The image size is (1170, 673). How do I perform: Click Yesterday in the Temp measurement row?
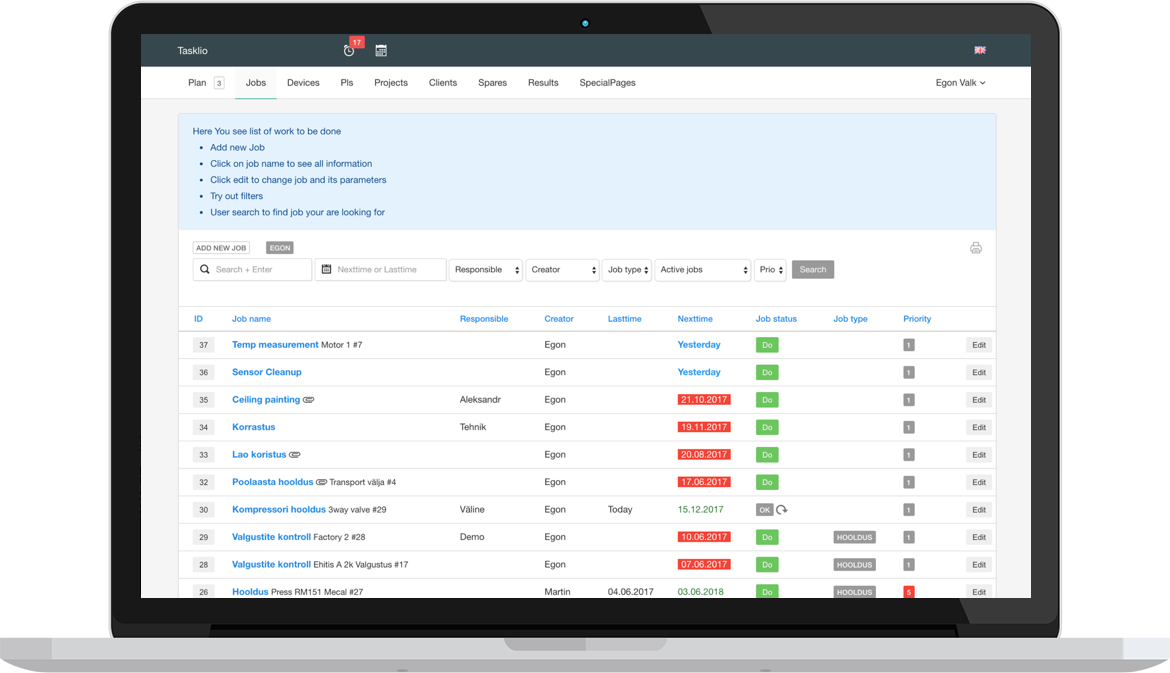pos(699,345)
